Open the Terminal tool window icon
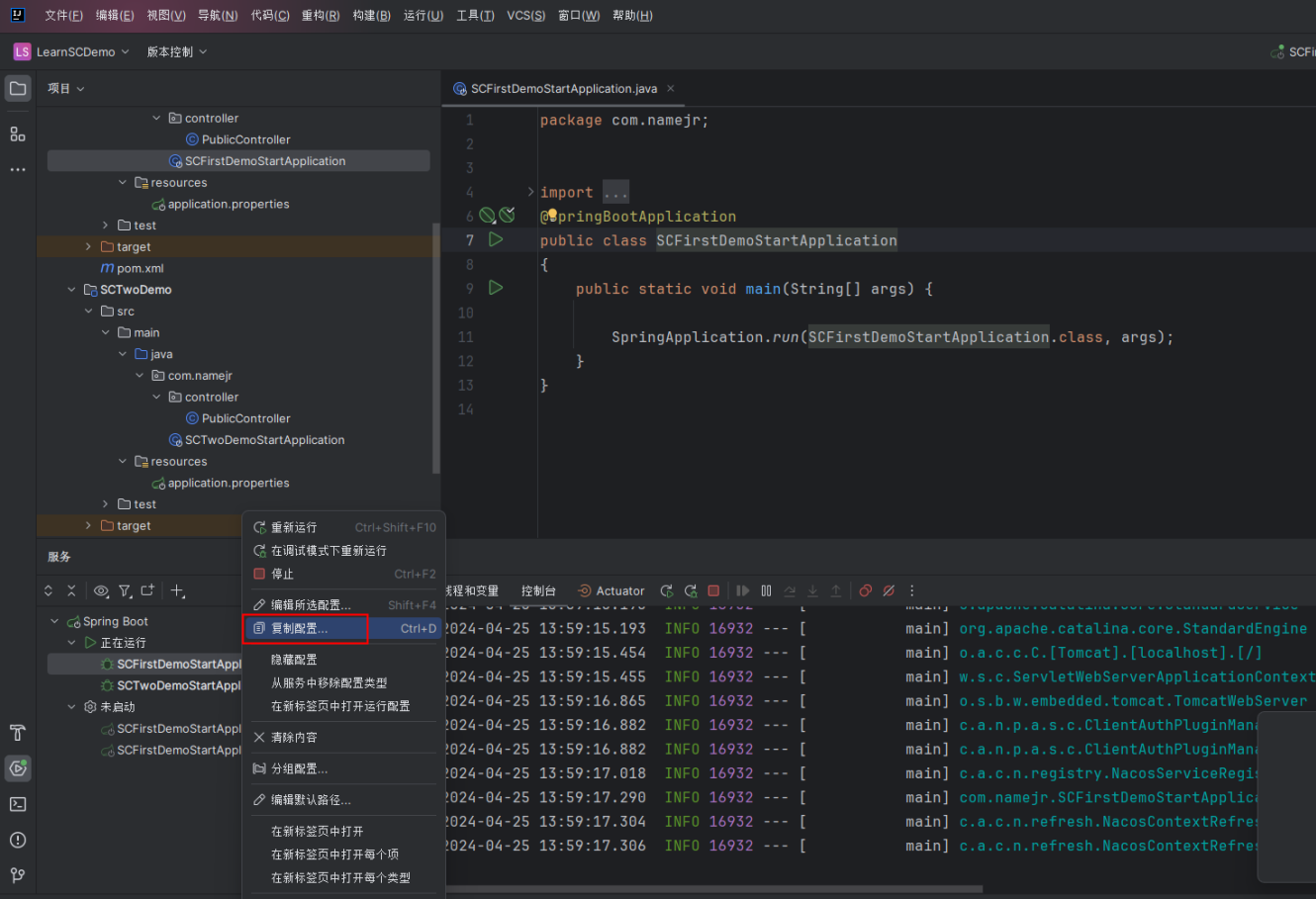1316x899 pixels. (18, 804)
